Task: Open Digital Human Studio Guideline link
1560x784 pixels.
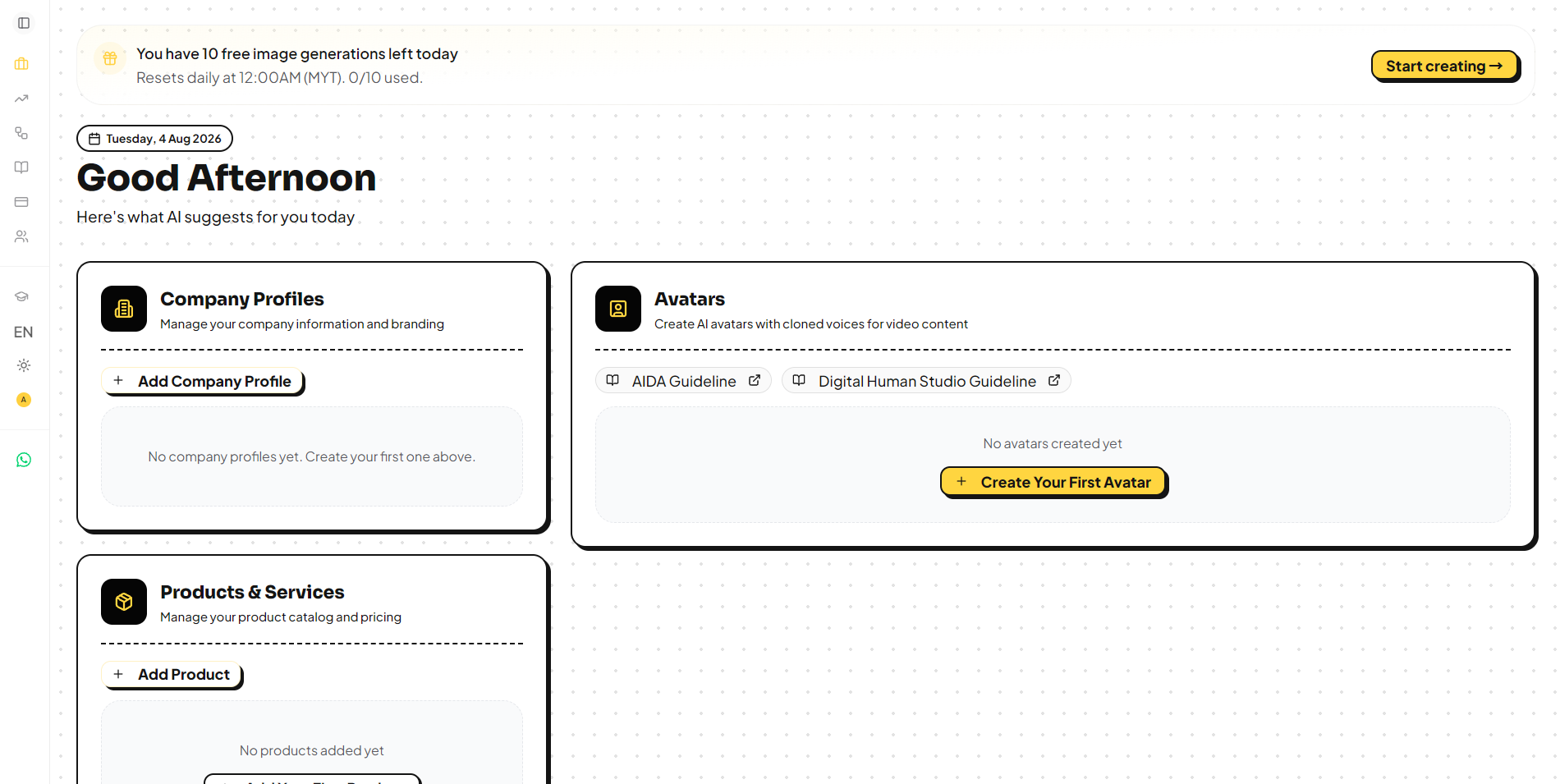Action: point(926,381)
